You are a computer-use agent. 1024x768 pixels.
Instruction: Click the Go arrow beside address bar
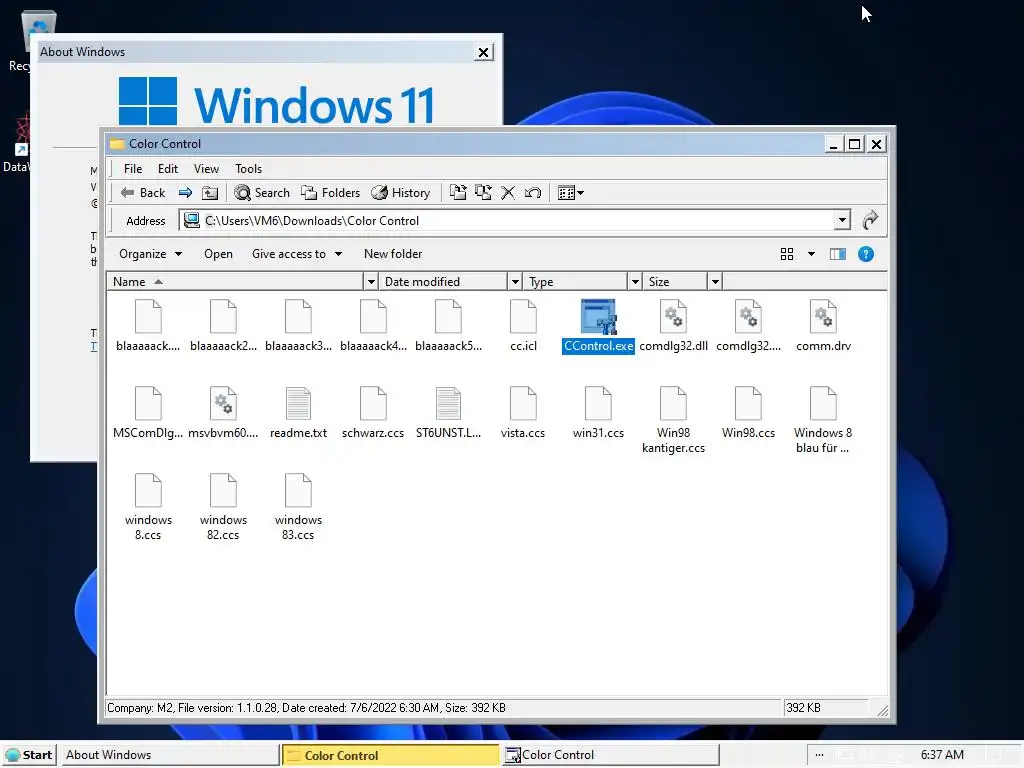pyautogui.click(x=870, y=221)
